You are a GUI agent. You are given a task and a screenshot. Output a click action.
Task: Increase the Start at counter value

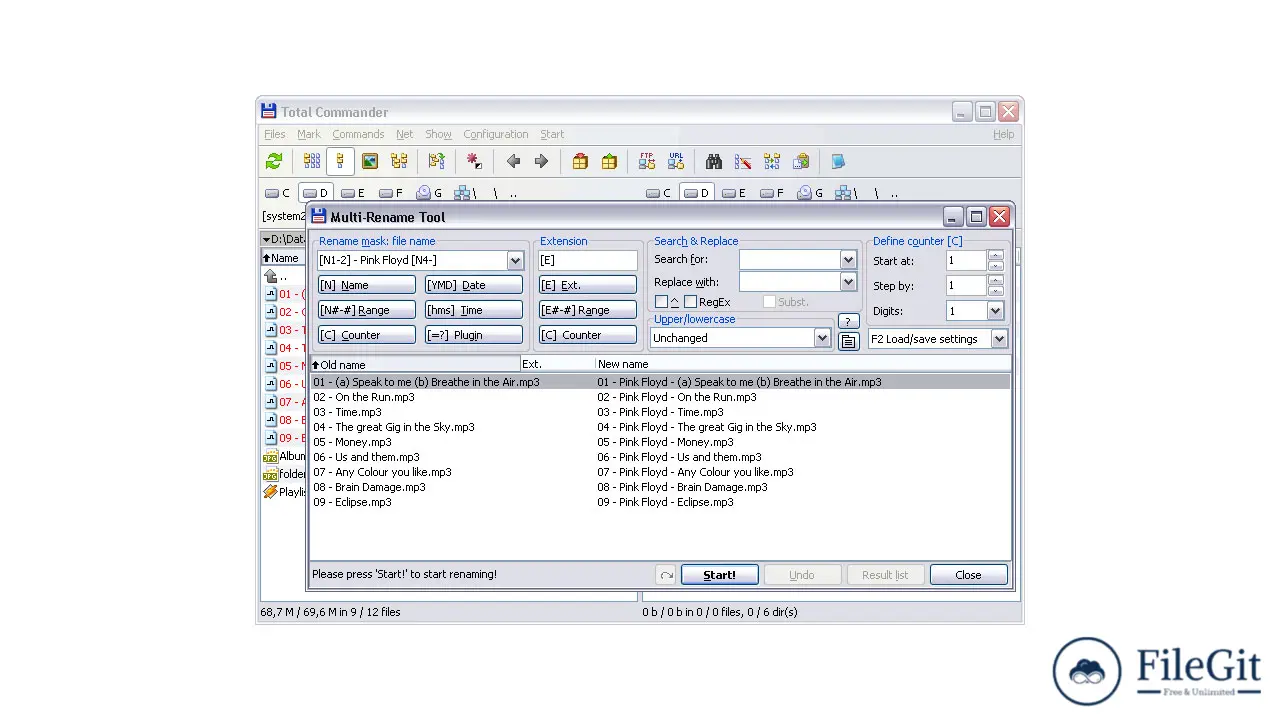tap(995, 255)
